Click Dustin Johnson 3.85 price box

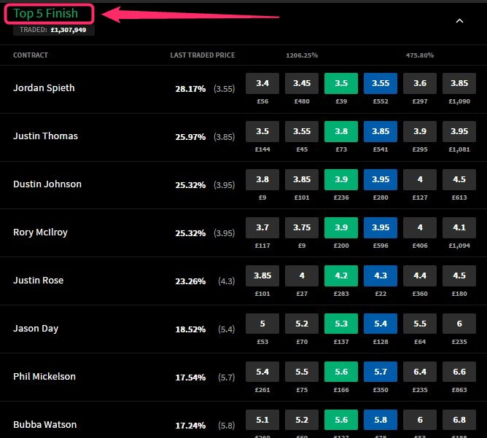point(302,180)
